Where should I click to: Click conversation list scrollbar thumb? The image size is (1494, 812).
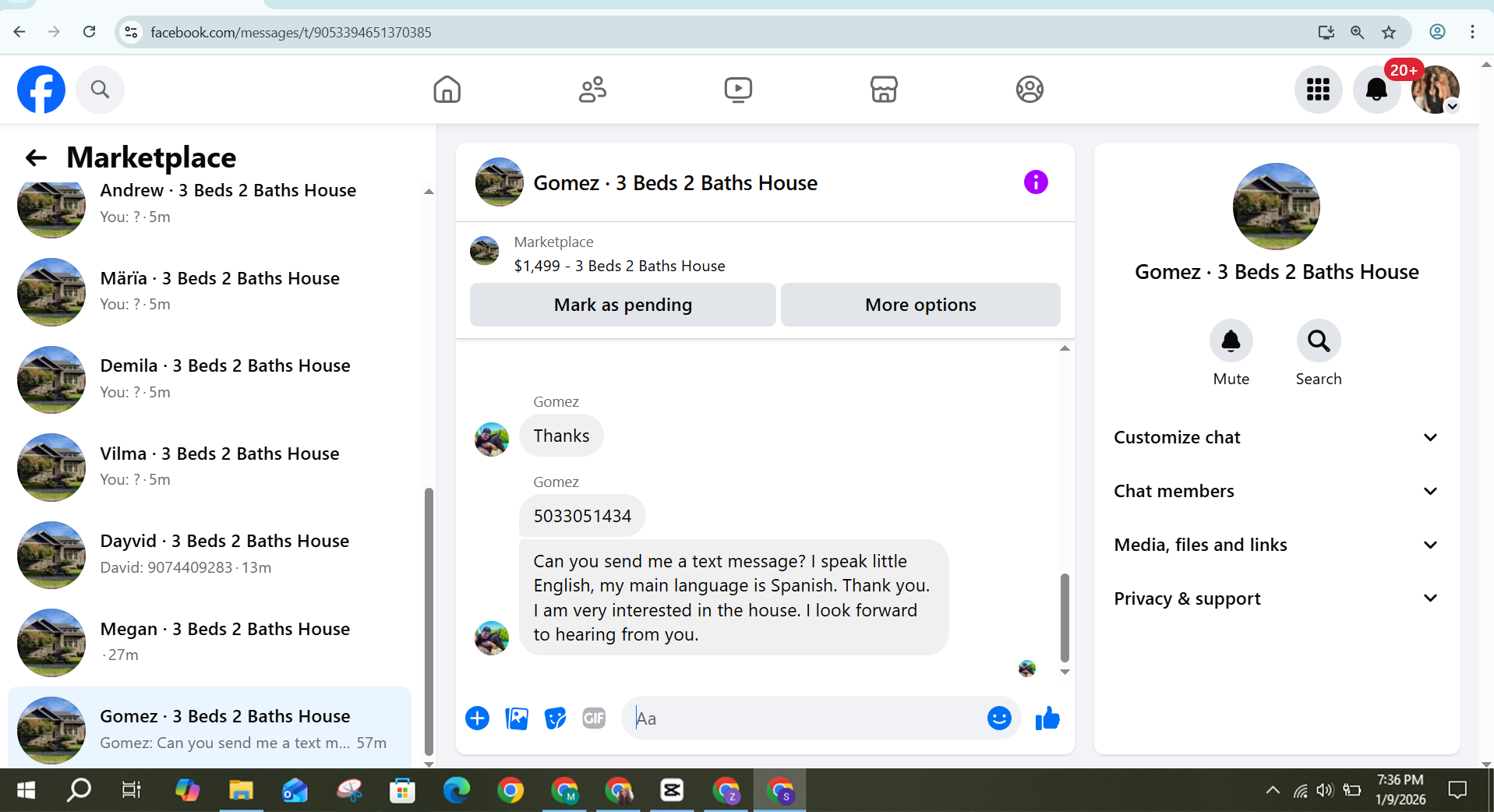click(x=429, y=620)
